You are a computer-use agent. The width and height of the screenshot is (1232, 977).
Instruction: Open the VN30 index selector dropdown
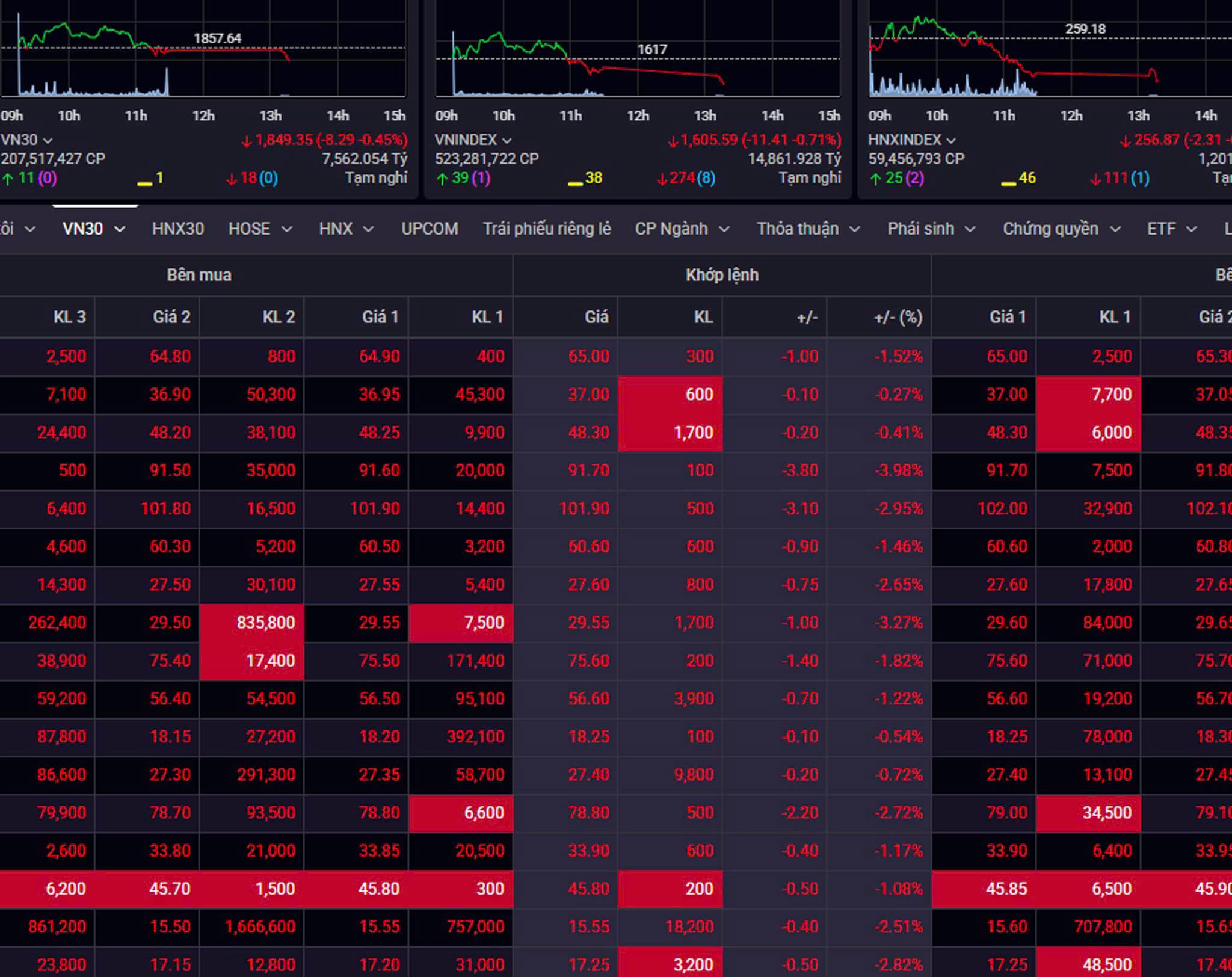click(x=48, y=140)
